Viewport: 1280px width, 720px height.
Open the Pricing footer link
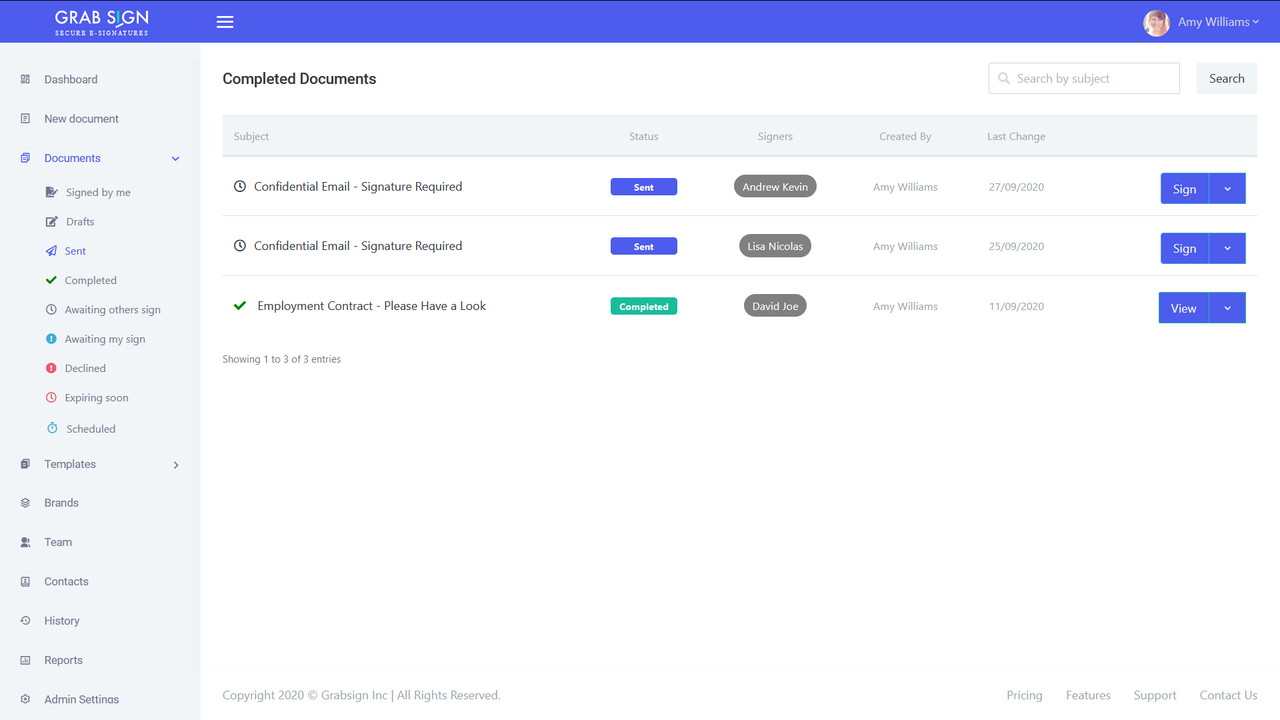[x=1024, y=695]
